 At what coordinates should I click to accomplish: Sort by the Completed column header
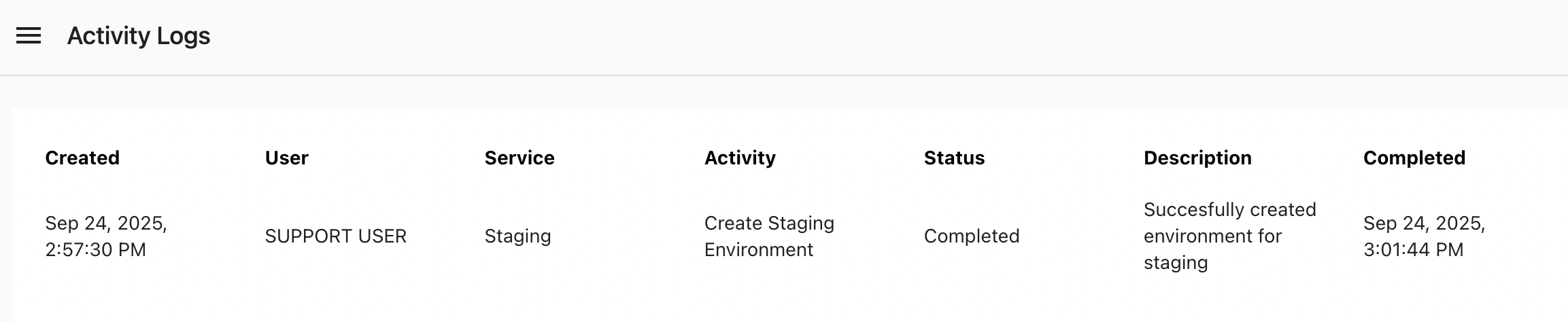[1414, 158]
